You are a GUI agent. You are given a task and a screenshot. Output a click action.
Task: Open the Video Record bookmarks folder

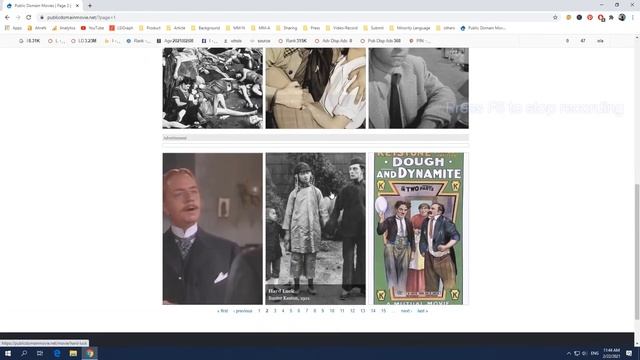coord(342,28)
